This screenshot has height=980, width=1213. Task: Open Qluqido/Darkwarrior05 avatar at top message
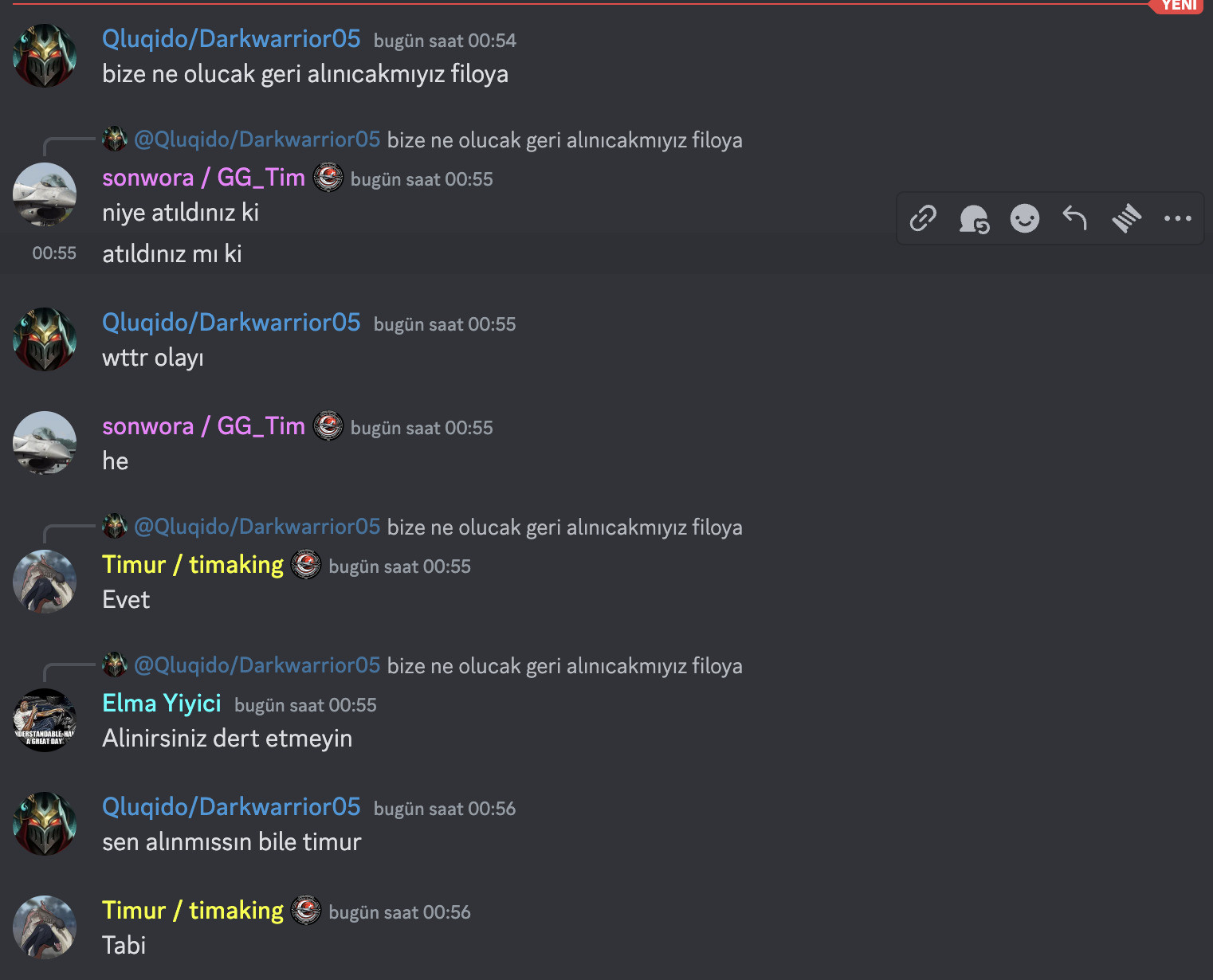coord(45,56)
